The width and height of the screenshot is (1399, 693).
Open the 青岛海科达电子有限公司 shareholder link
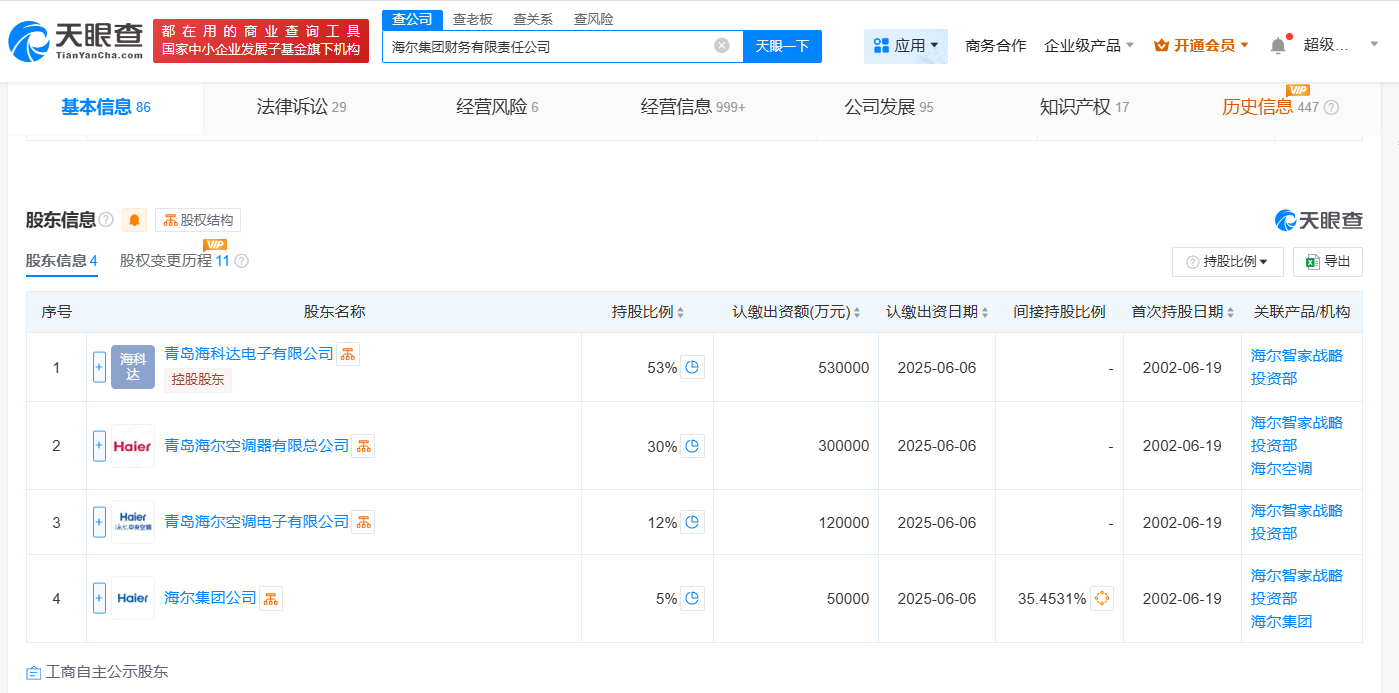pos(249,353)
